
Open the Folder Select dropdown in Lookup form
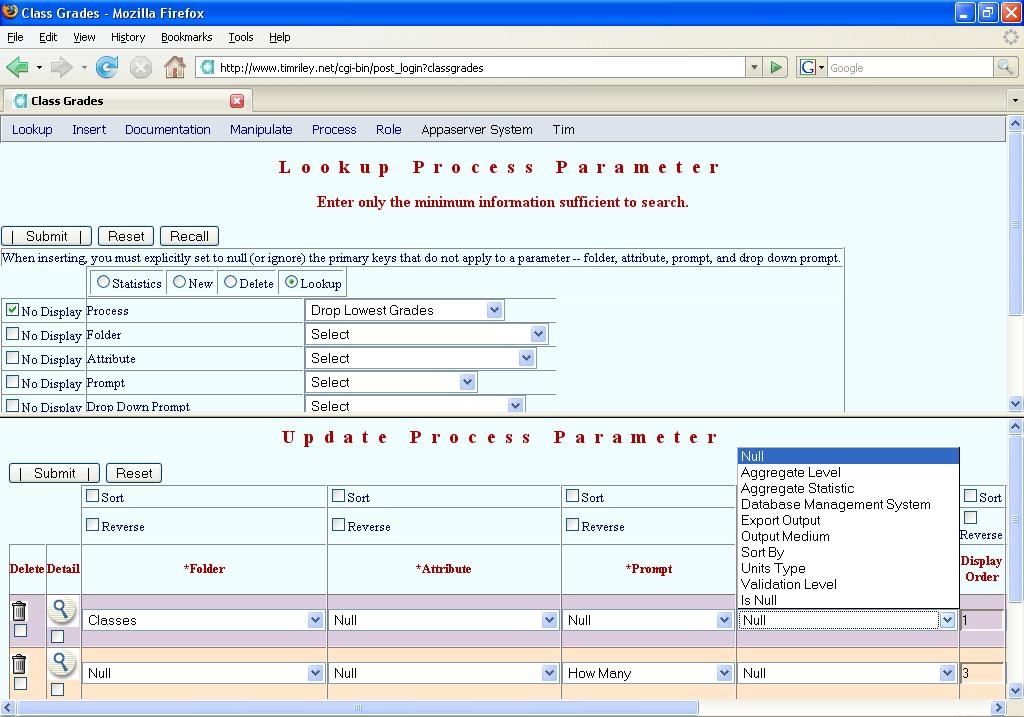[426, 334]
